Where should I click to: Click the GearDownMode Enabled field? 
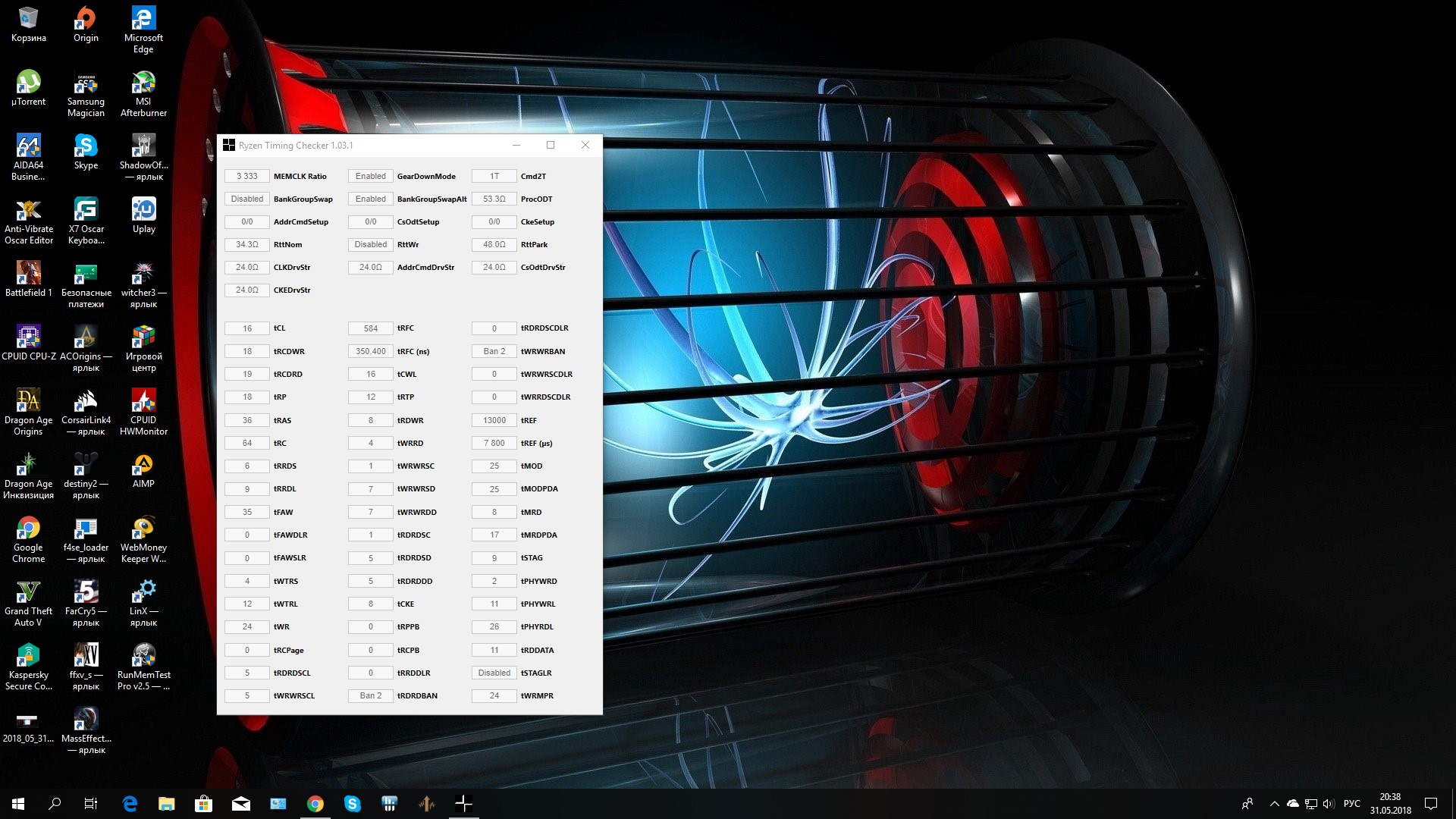point(371,176)
